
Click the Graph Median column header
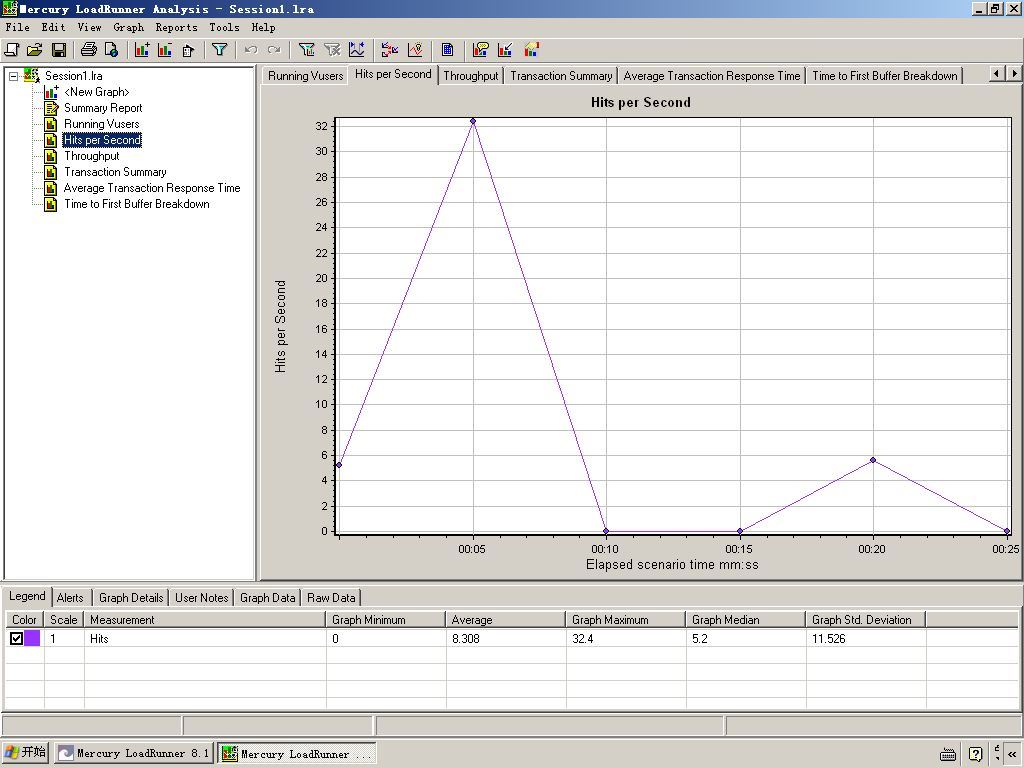click(x=746, y=620)
